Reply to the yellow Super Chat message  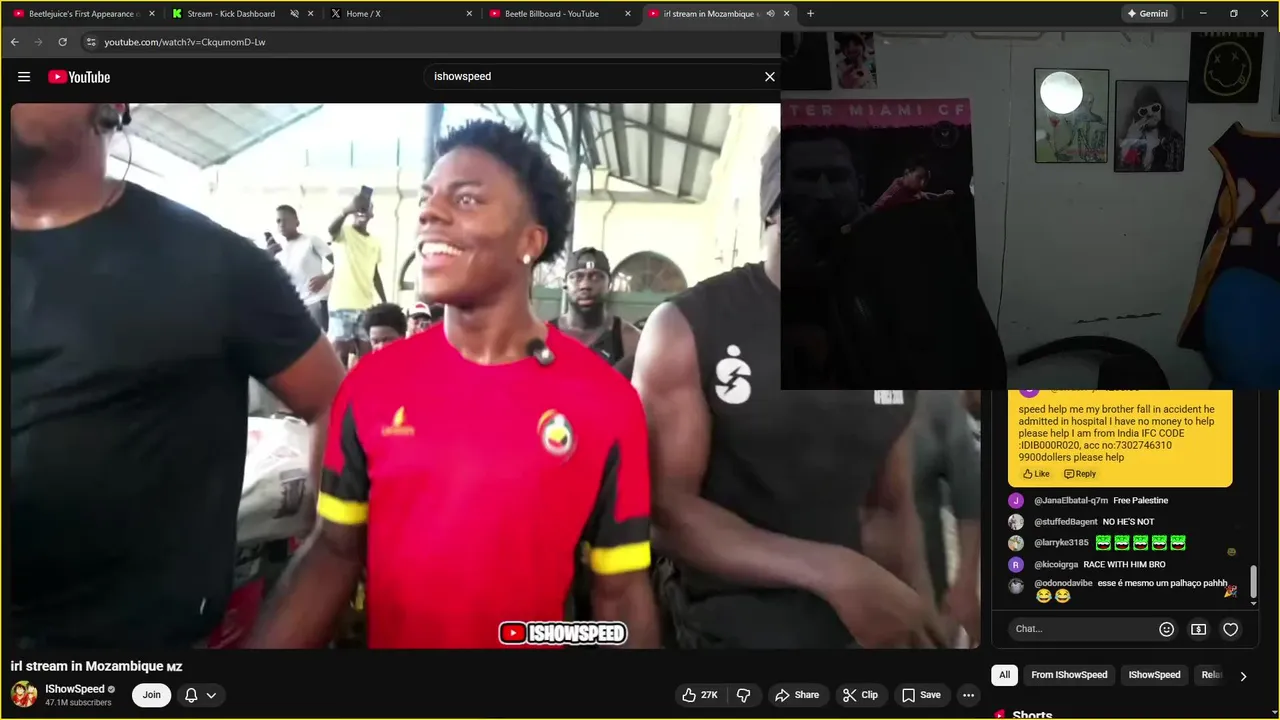1080,474
